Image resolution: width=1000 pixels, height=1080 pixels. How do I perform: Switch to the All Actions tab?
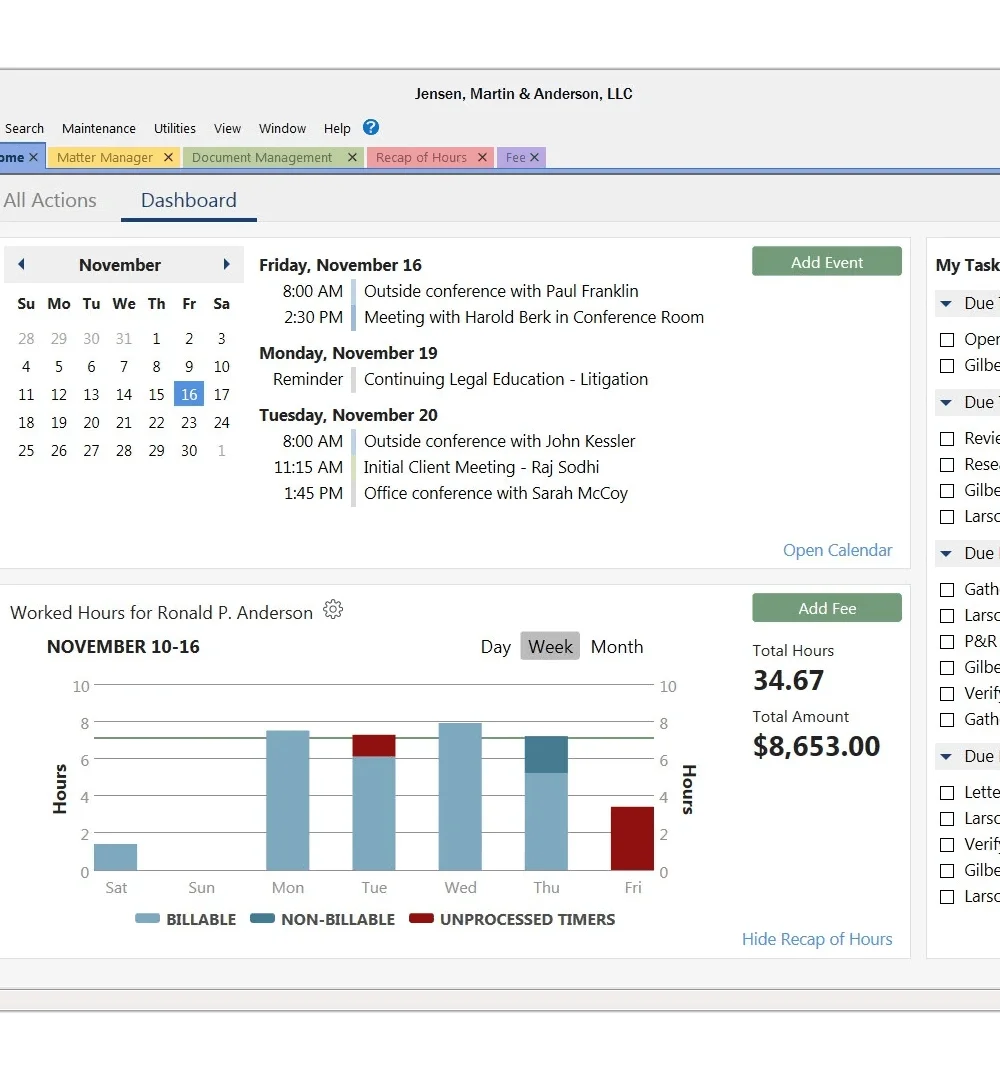(x=50, y=200)
